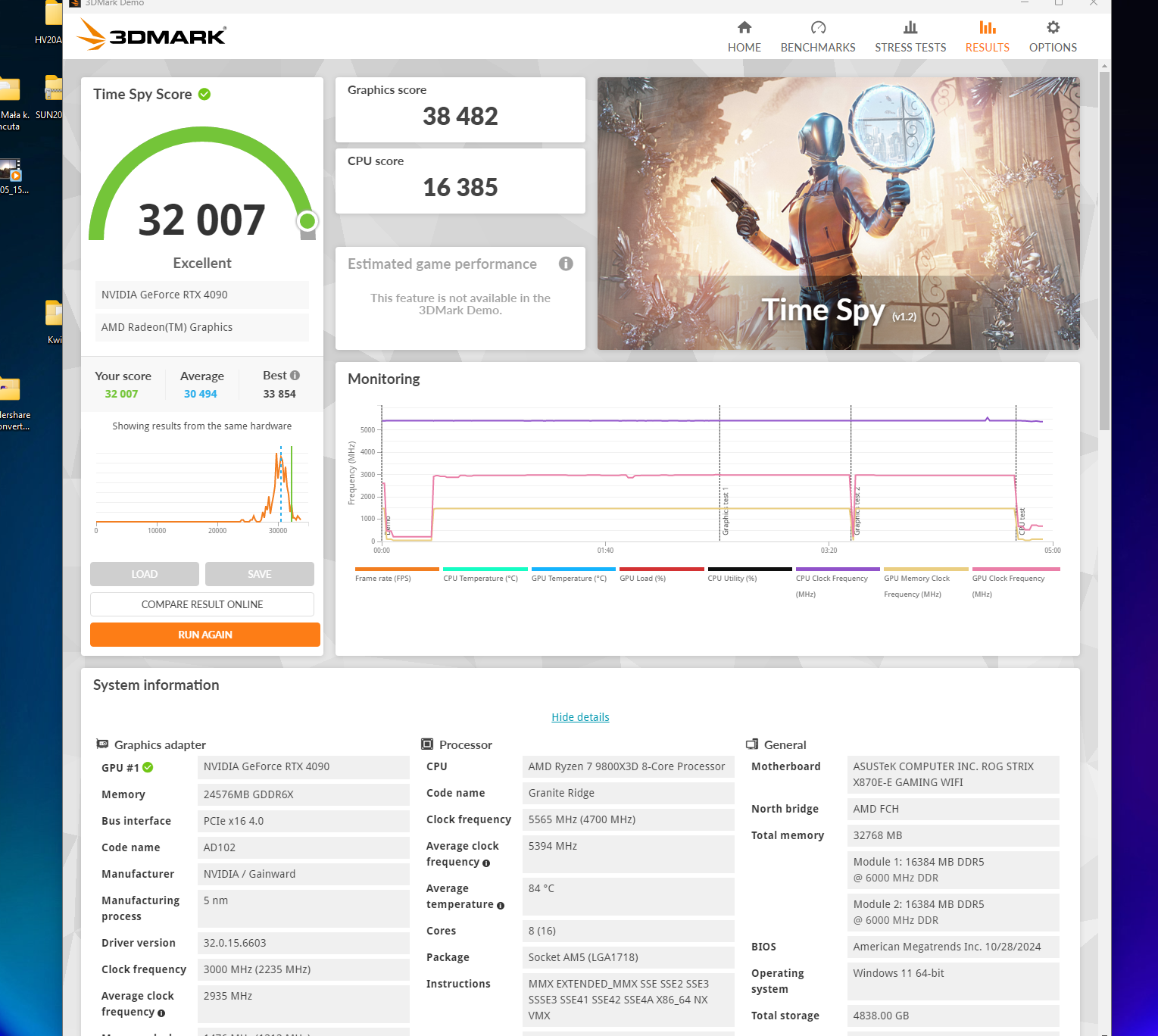Collapse system info with Hide details

580,717
